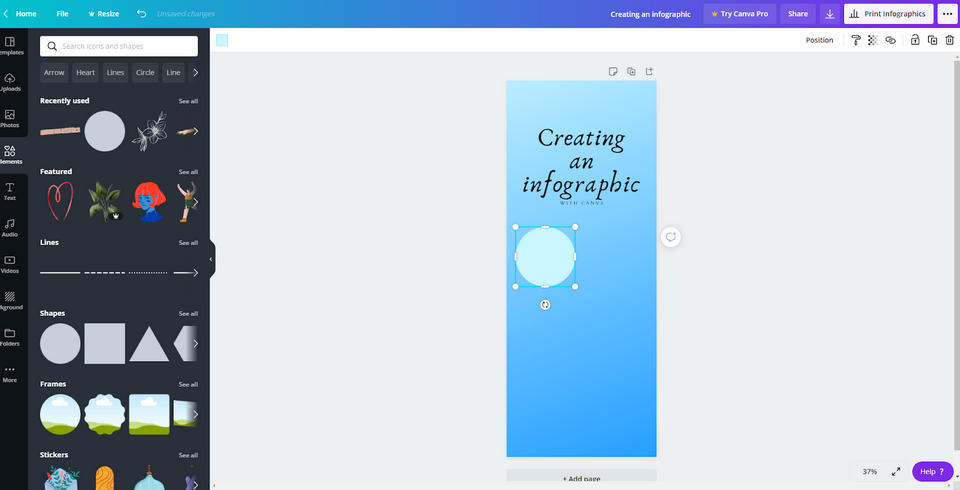This screenshot has height=490, width=960.
Task: Click See all for Featured
Action: tap(188, 172)
